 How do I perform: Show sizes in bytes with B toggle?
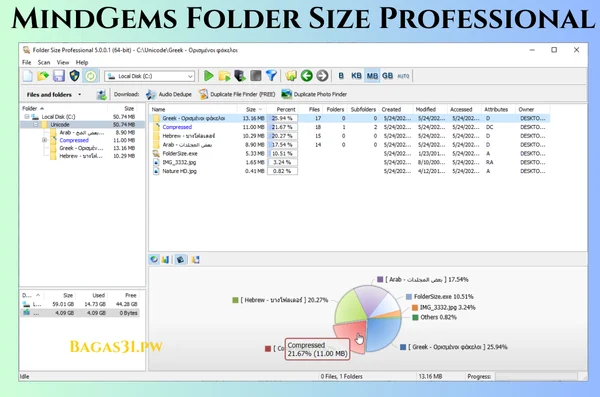tap(341, 76)
